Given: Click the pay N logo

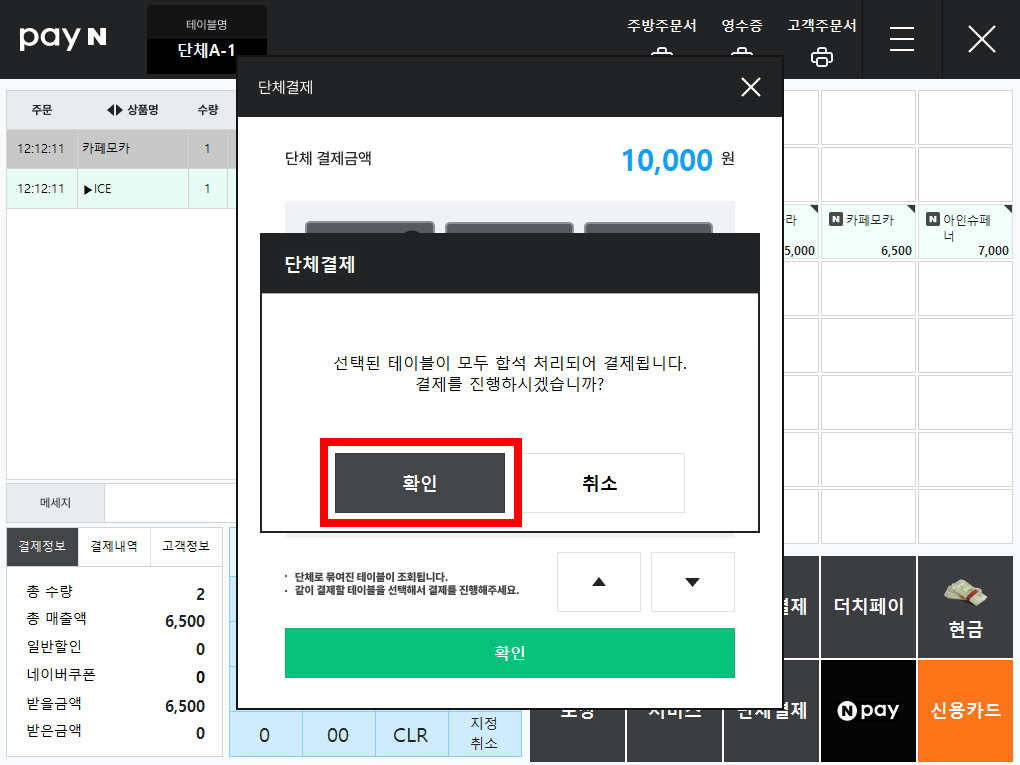Looking at the screenshot, I should click(62, 38).
